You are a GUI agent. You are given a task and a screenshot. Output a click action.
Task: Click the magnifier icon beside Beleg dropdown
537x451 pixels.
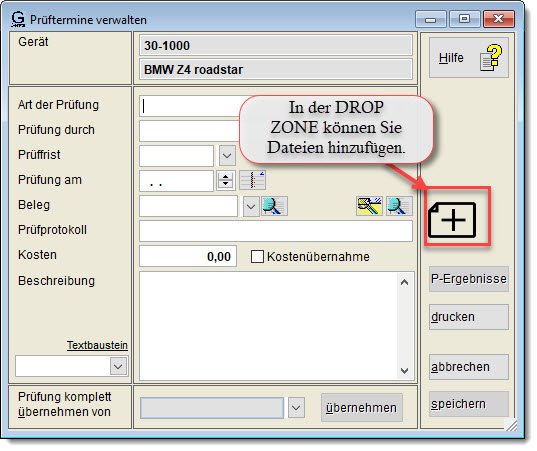[274, 206]
